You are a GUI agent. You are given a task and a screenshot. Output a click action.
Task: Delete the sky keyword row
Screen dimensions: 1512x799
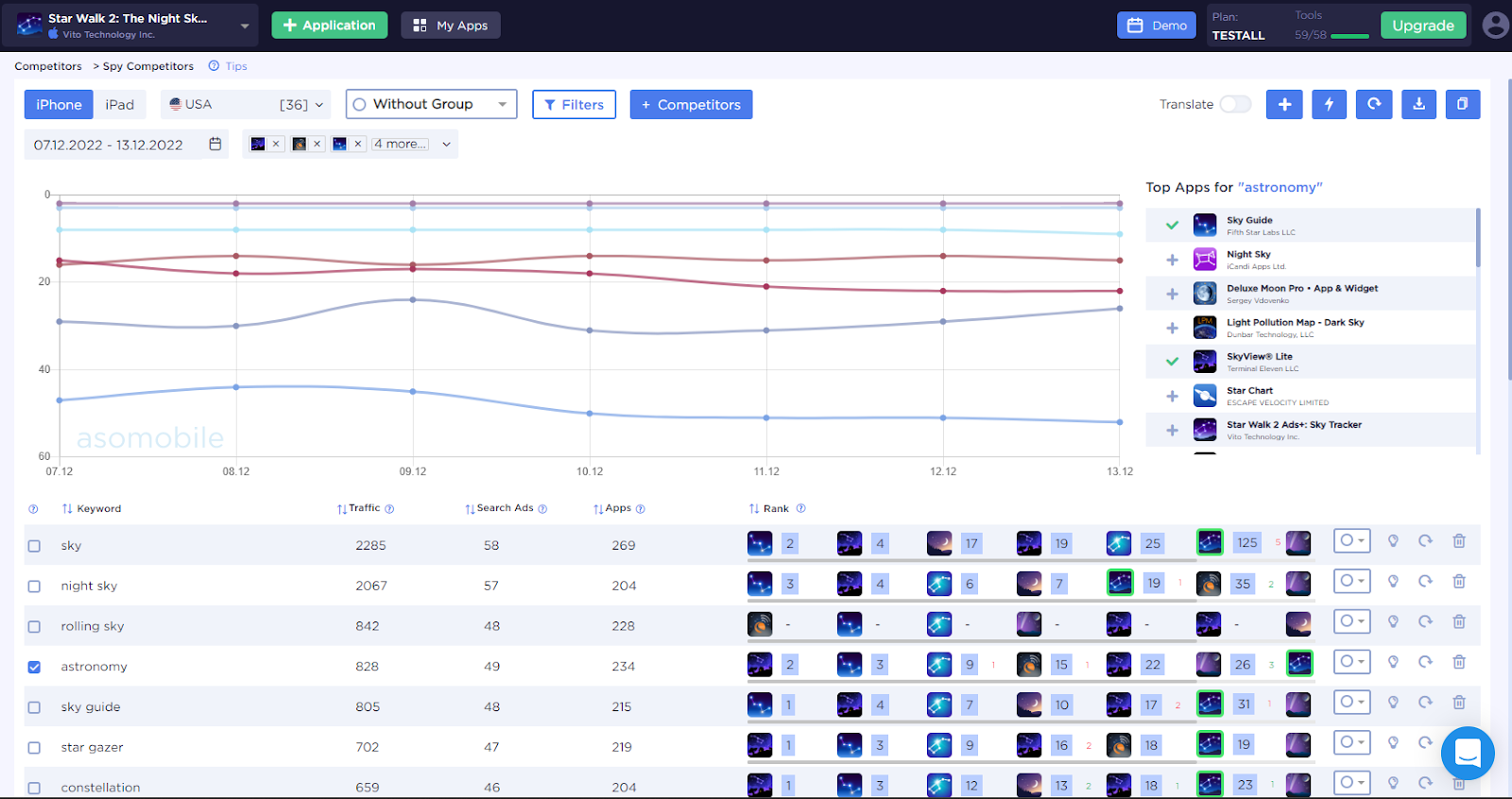click(1459, 541)
